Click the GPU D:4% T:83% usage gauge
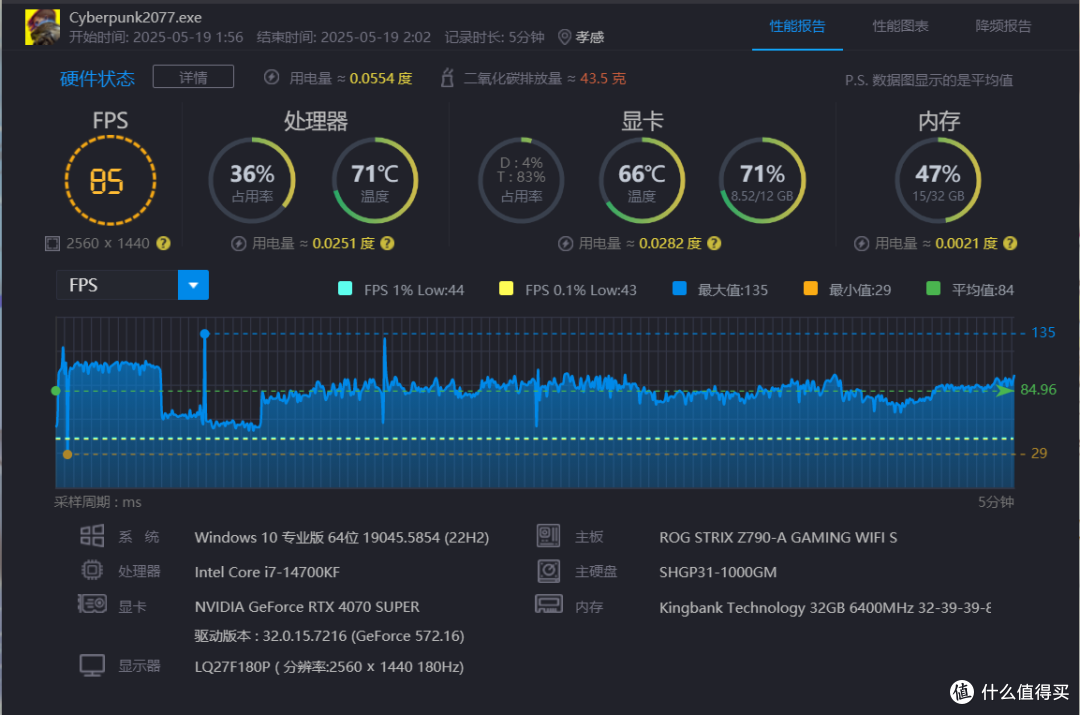 pos(521,180)
